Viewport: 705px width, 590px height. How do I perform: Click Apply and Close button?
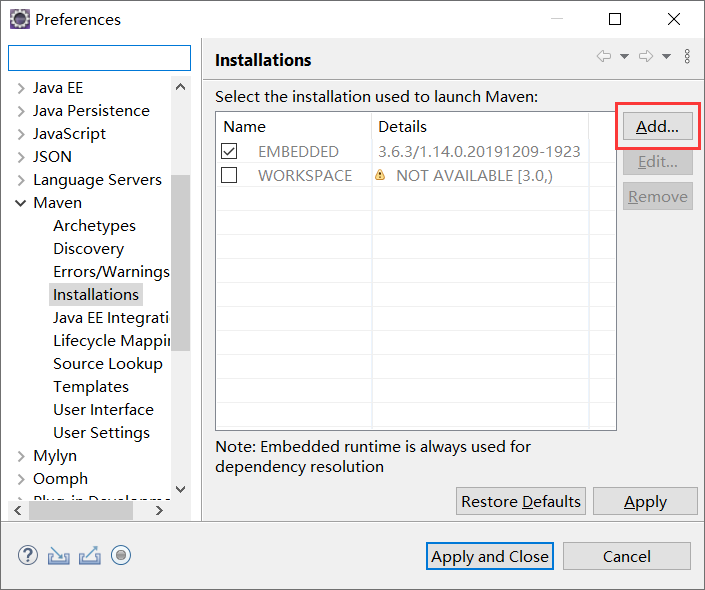click(x=490, y=556)
